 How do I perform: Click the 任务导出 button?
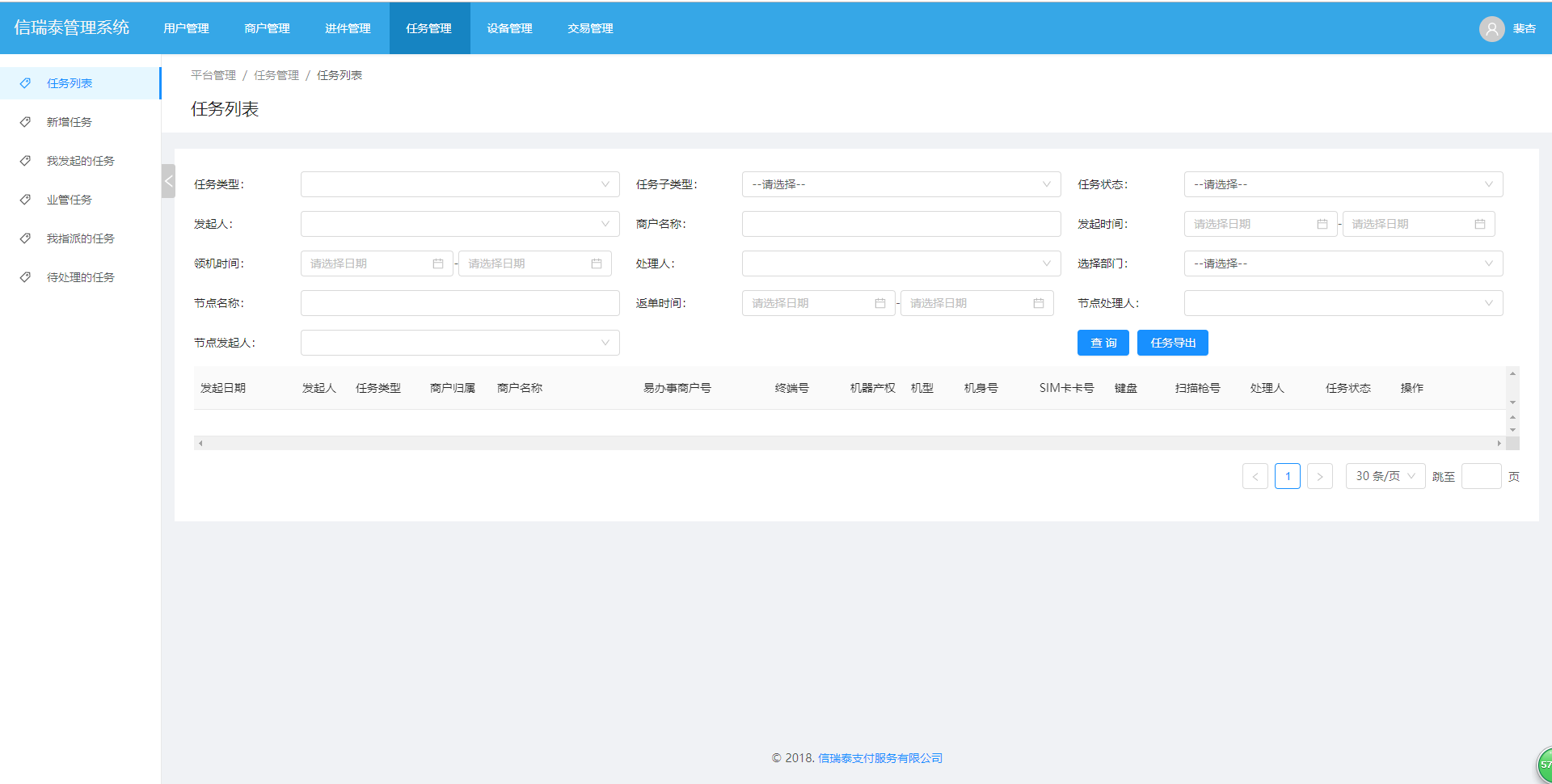coord(1172,343)
